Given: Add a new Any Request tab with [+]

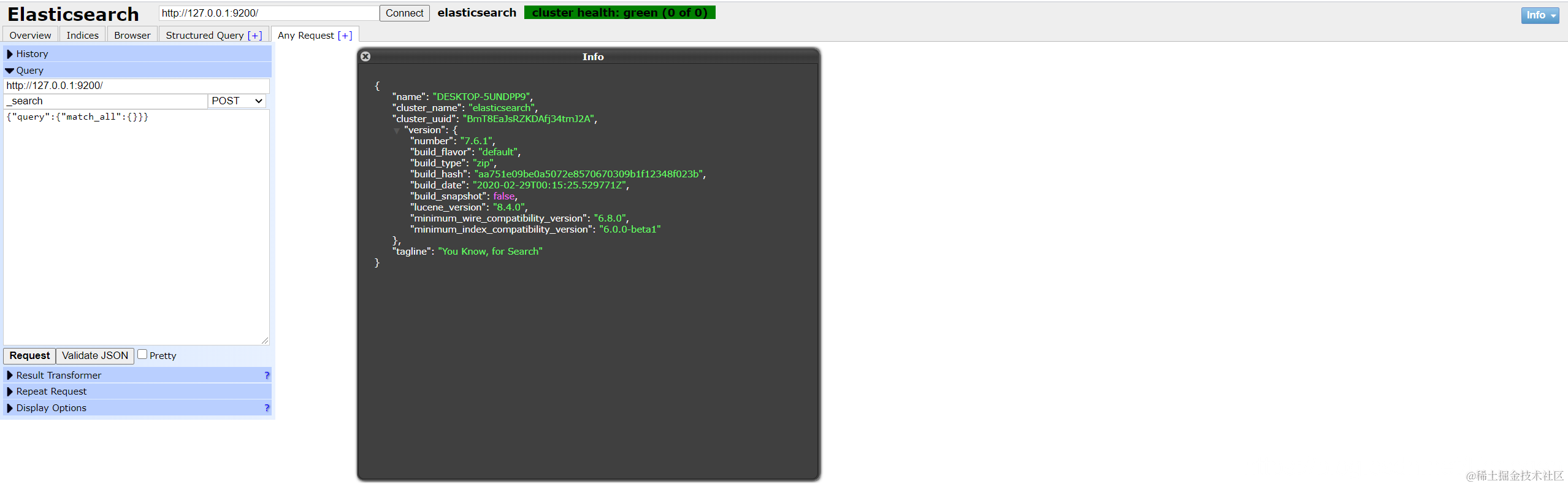Looking at the screenshot, I should tap(345, 35).
